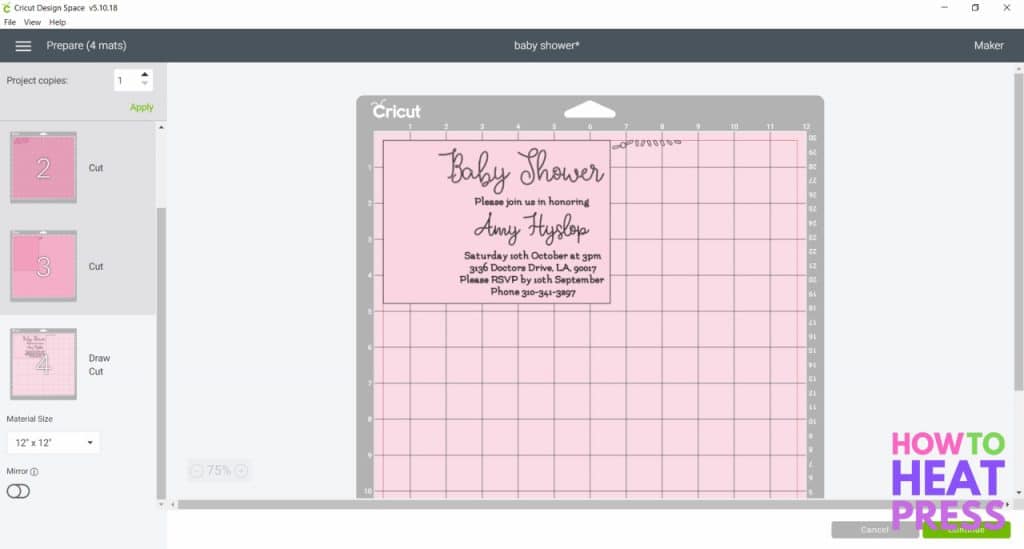Viewport: 1024px width, 549px height.
Task: Click the canvas horizontal scrollbar
Action: coord(591,504)
